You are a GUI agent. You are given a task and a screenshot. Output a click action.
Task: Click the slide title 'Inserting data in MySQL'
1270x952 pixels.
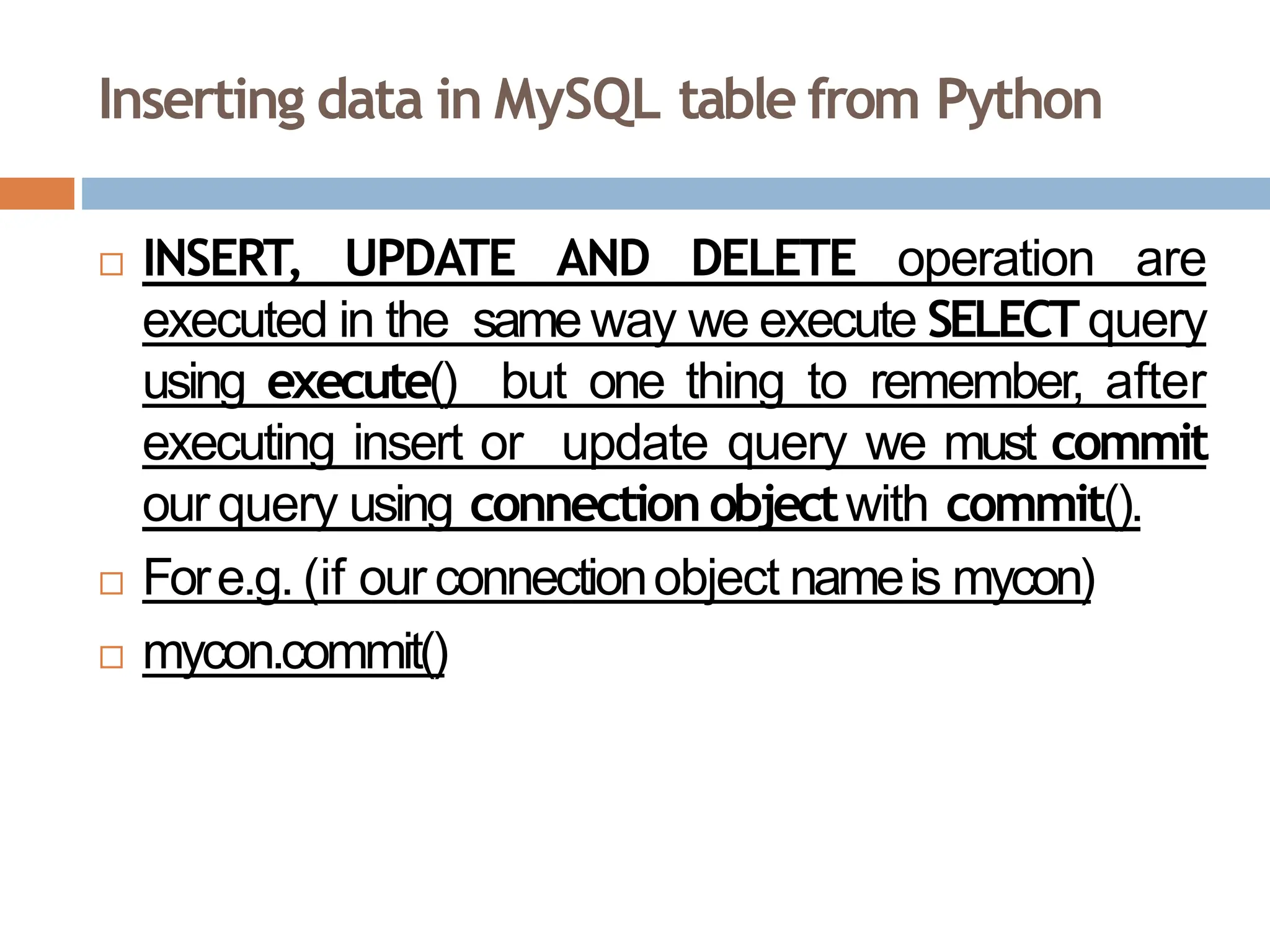(600, 101)
